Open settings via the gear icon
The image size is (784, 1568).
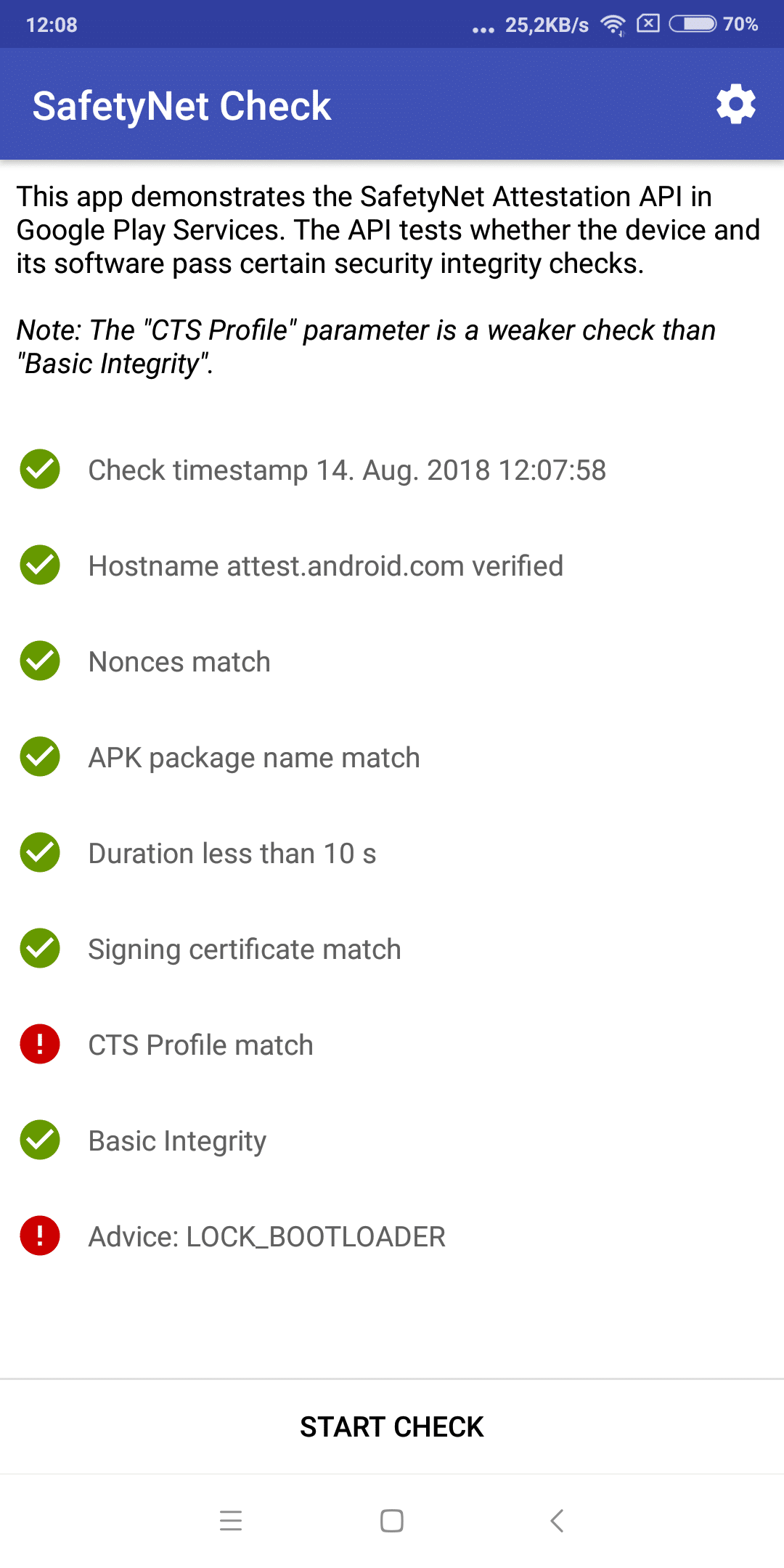(736, 105)
